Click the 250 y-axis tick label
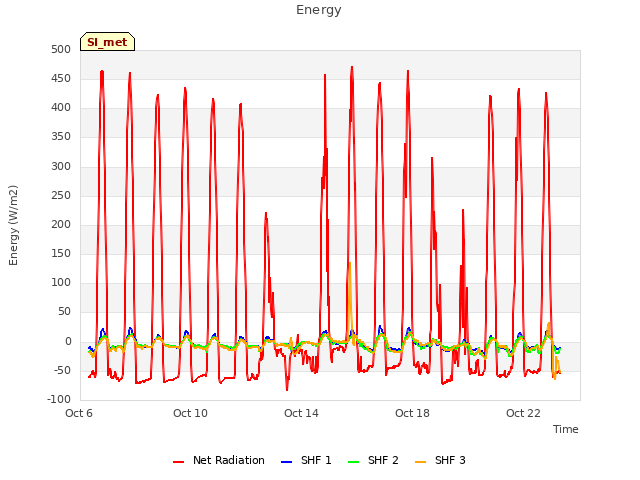This screenshot has height=480, width=640. [61, 196]
